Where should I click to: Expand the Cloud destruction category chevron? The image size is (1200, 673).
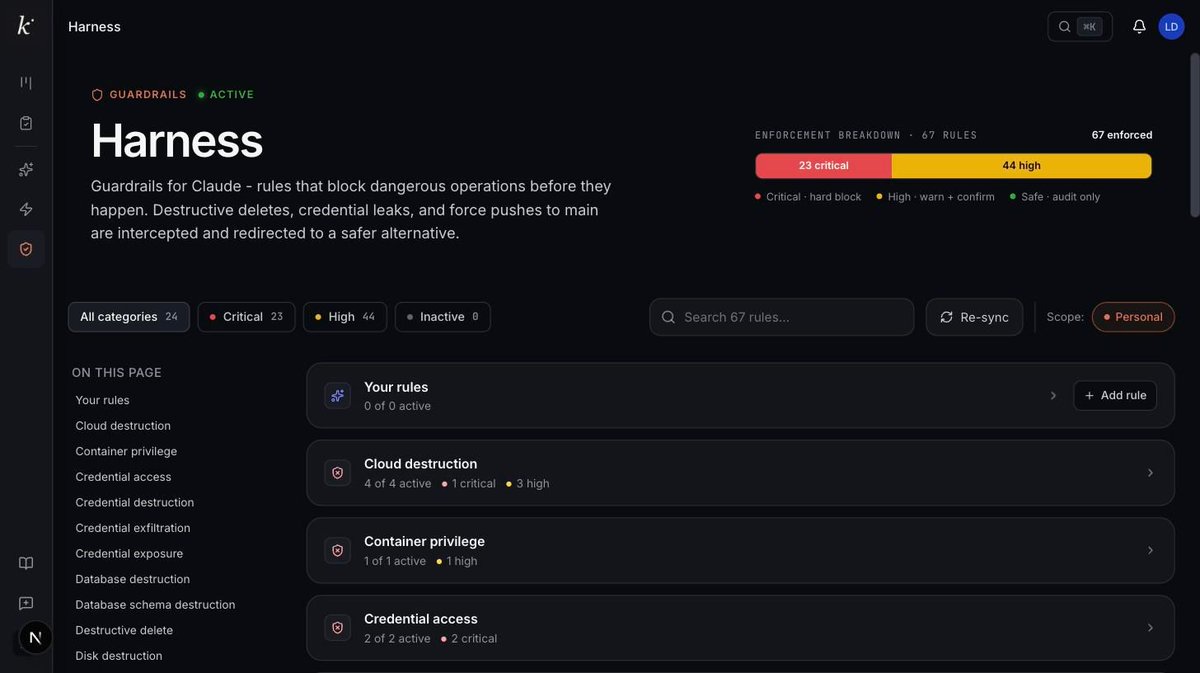pos(1150,473)
